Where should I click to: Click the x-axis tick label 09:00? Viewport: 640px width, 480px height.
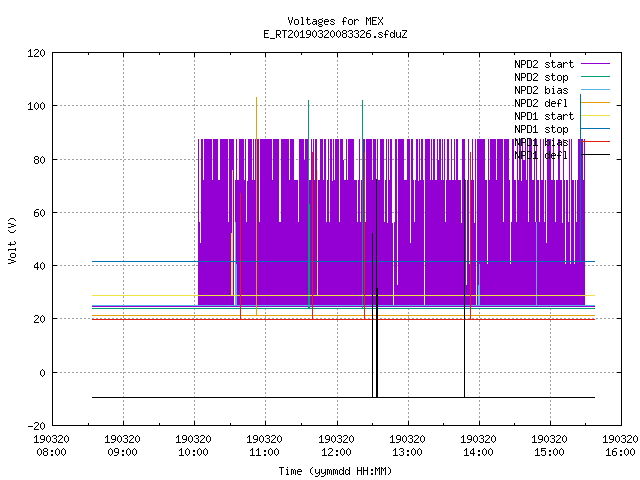122,452
